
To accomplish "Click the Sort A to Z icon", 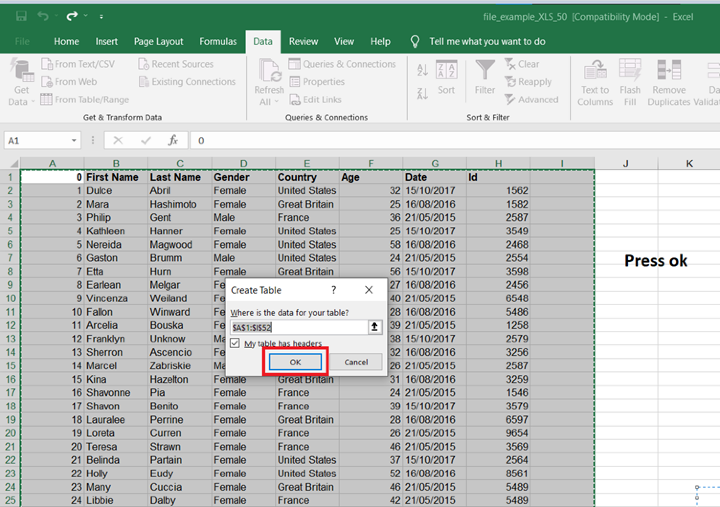I will [421, 69].
